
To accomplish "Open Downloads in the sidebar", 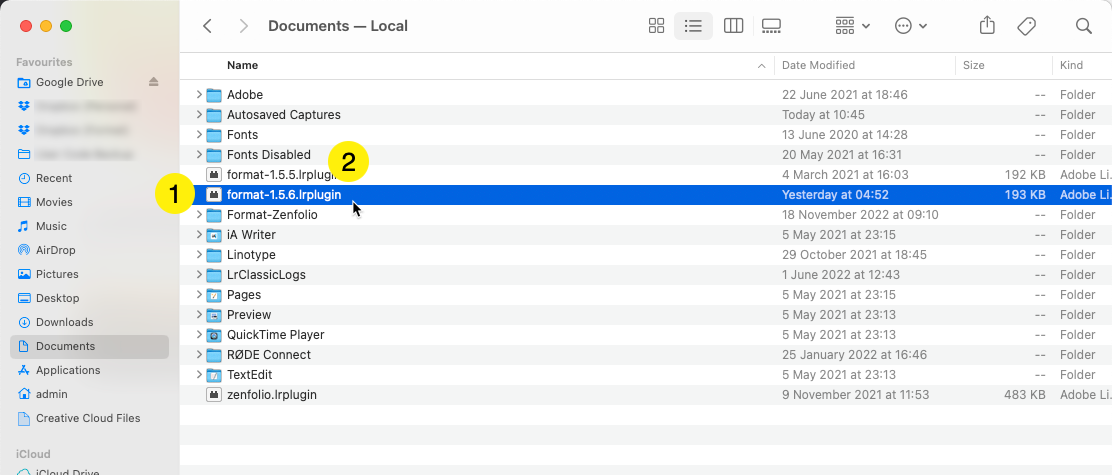I will 64,322.
